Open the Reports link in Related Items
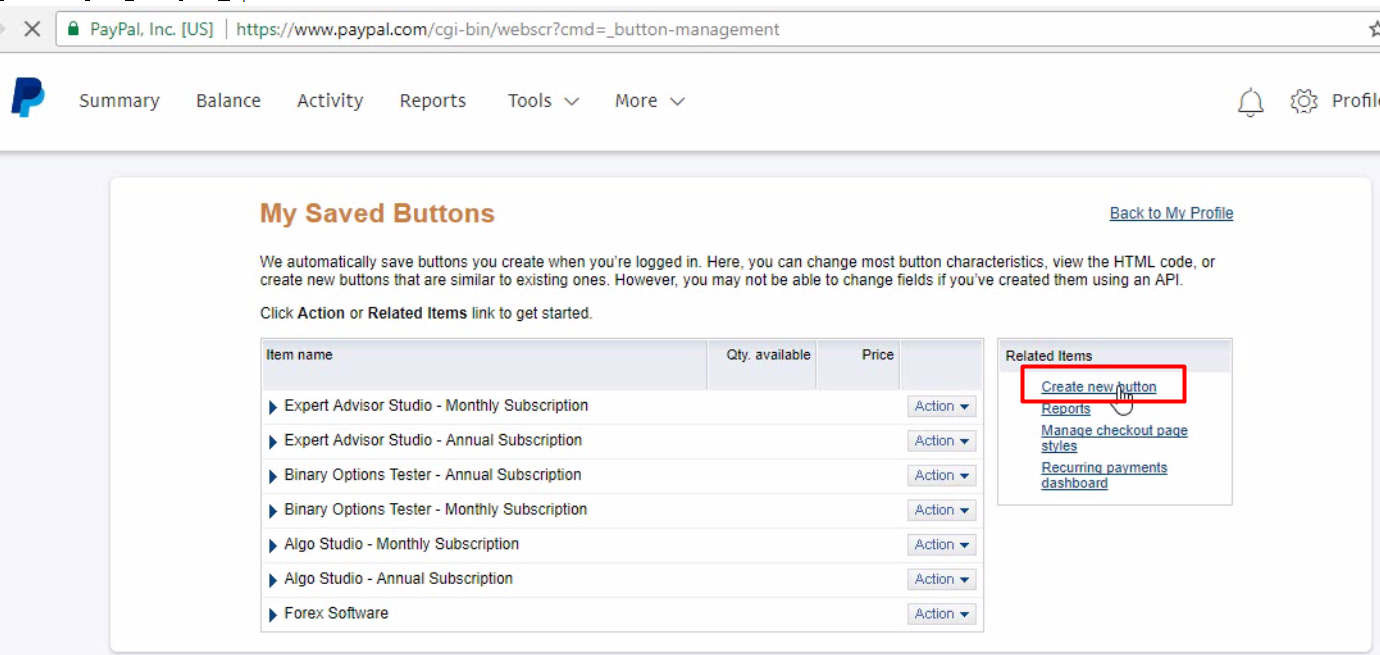This screenshot has height=655, width=1380. [x=1066, y=409]
